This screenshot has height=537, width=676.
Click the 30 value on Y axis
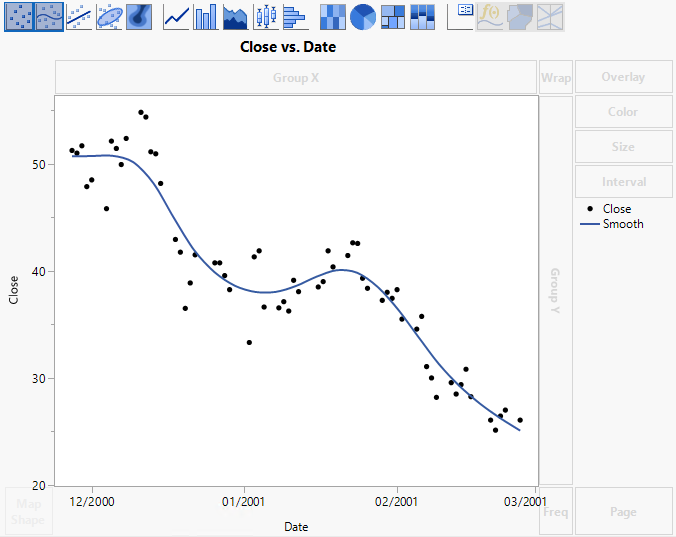point(38,378)
